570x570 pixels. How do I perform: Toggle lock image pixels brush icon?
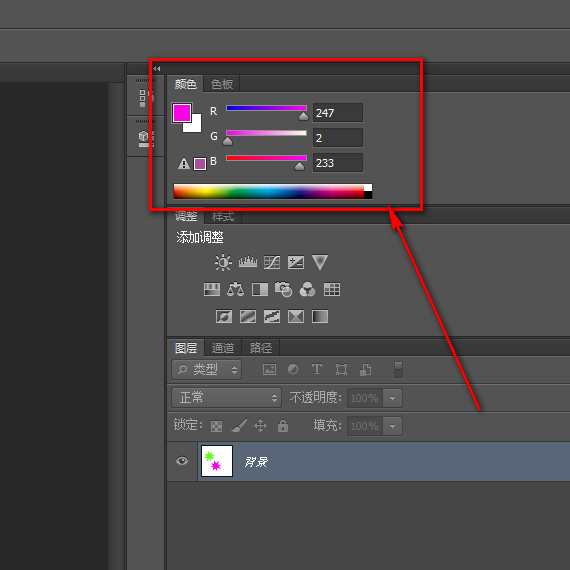(x=239, y=426)
